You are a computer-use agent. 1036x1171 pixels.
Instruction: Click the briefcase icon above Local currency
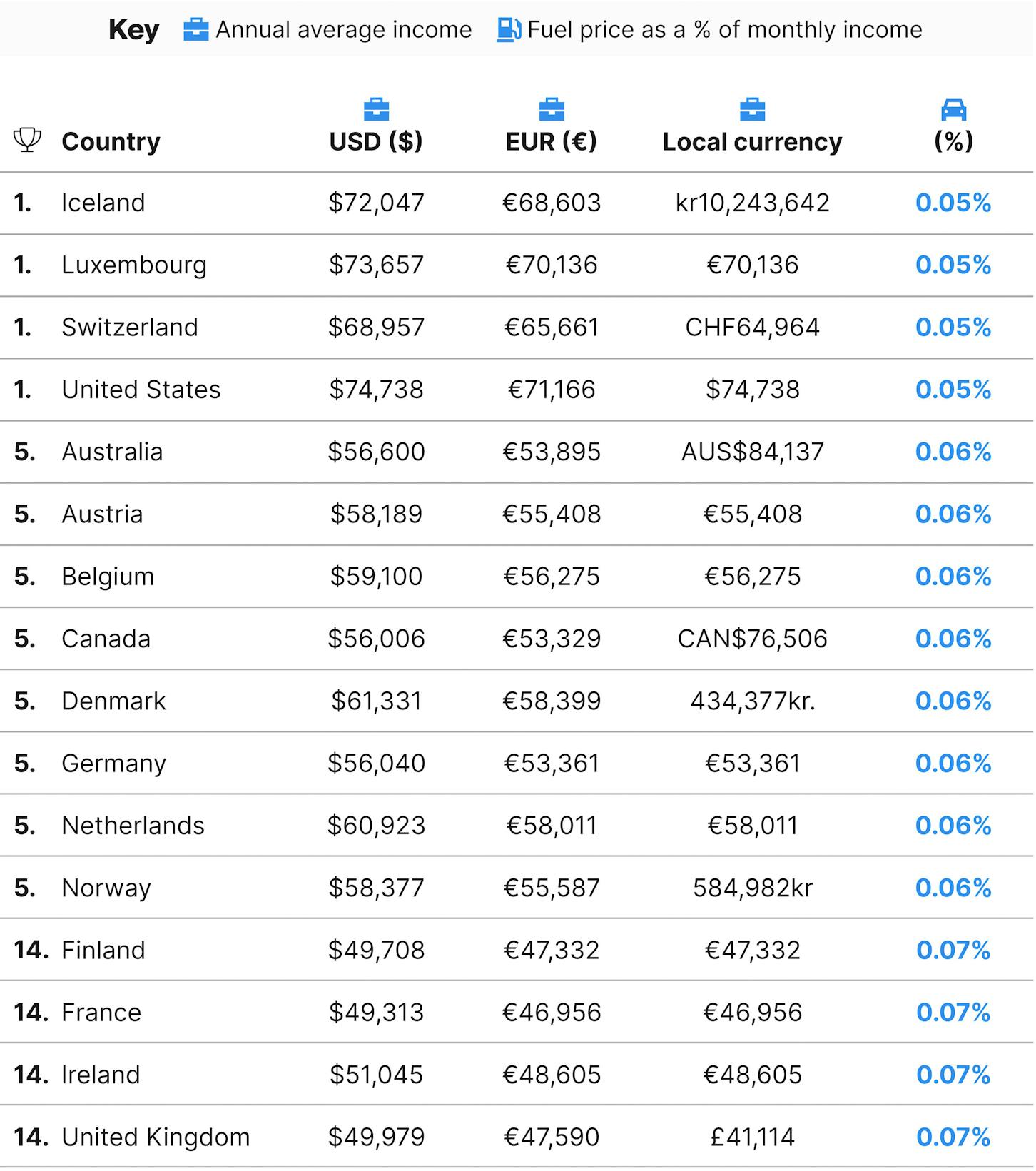coord(753,110)
